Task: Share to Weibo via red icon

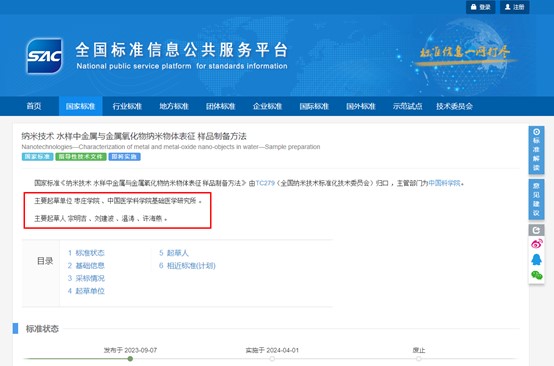Action: 536,244
